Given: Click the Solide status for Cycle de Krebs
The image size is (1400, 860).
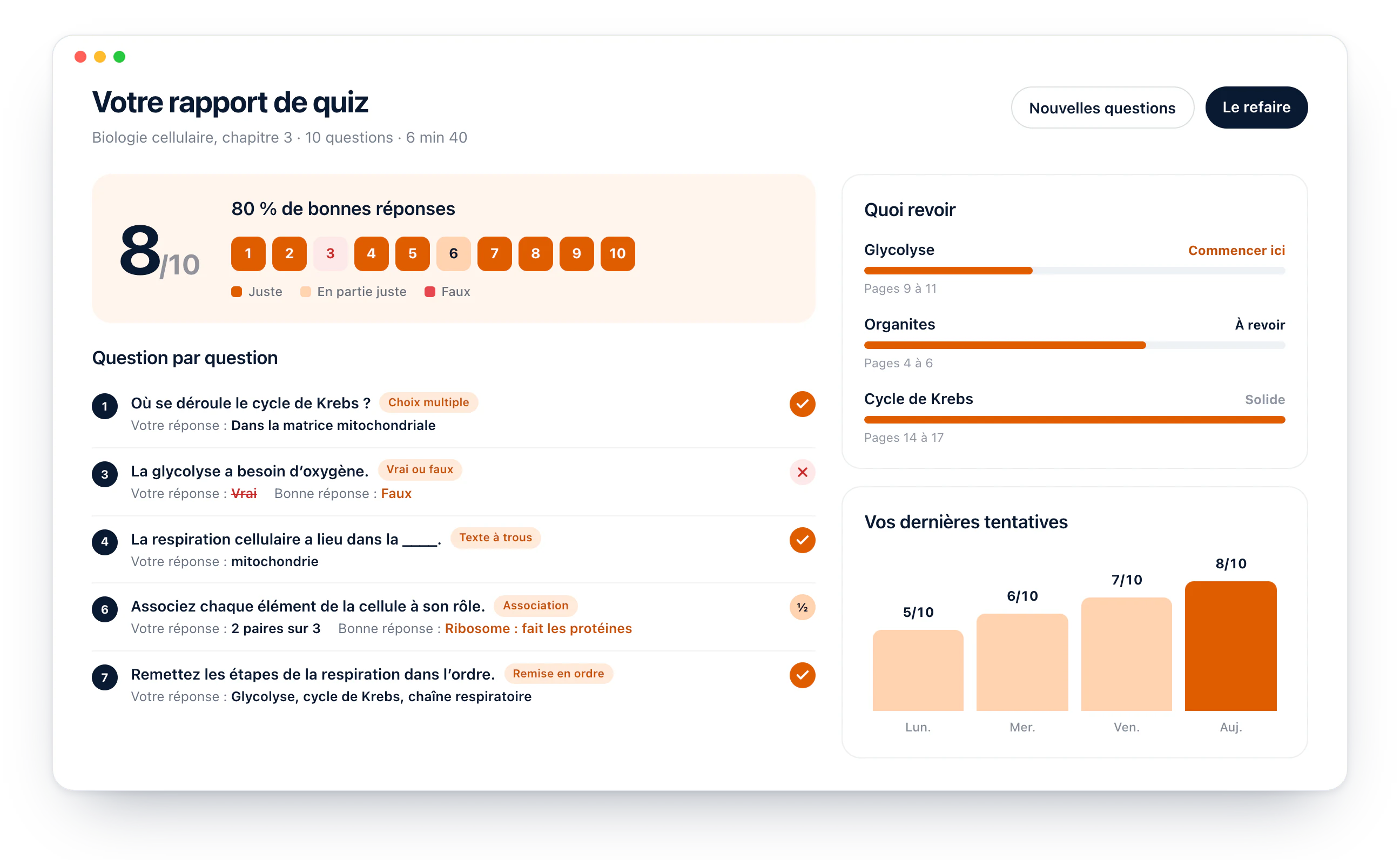Looking at the screenshot, I should point(1264,399).
